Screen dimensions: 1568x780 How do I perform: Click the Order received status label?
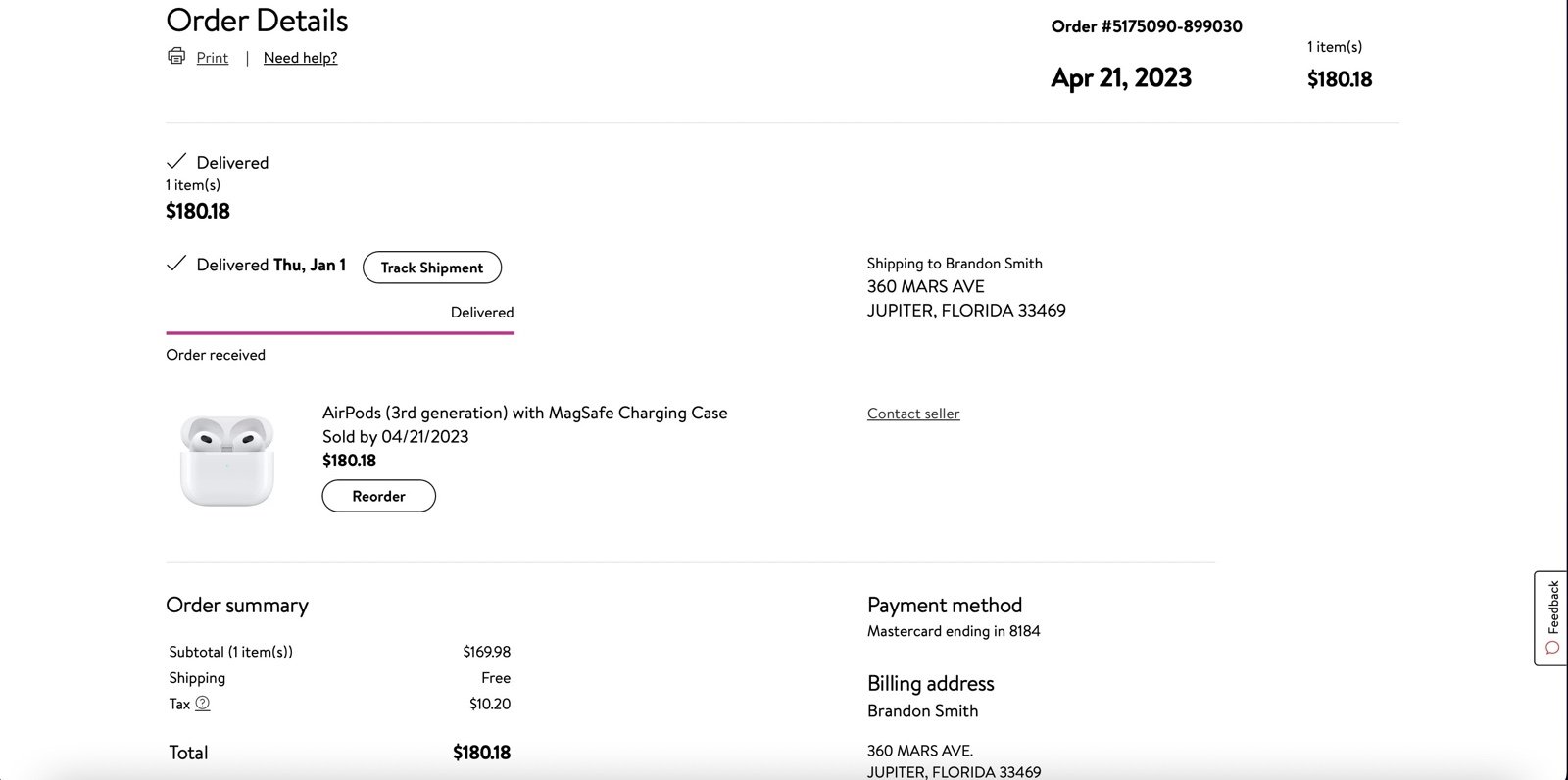click(x=216, y=355)
